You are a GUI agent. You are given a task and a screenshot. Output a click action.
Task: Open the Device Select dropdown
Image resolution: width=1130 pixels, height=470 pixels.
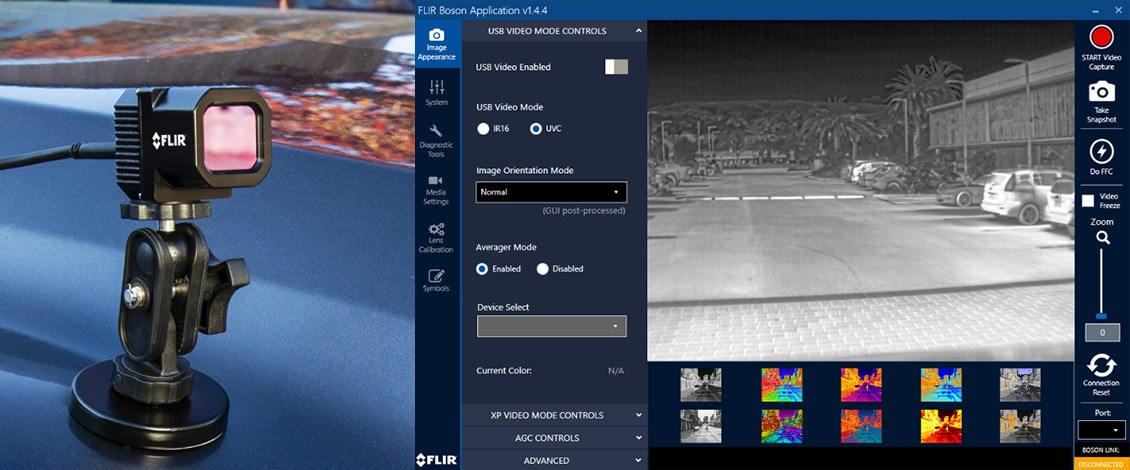point(551,326)
